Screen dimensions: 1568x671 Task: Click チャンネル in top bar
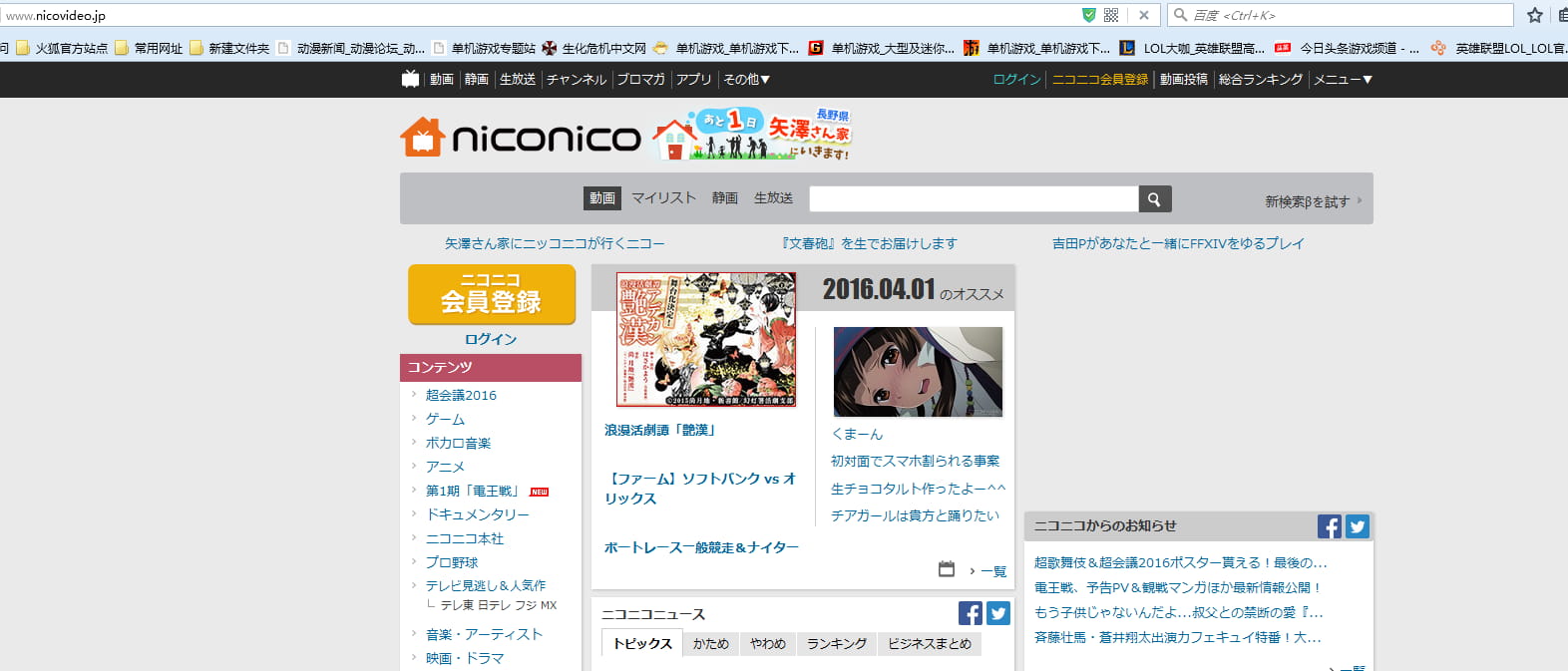(x=577, y=79)
